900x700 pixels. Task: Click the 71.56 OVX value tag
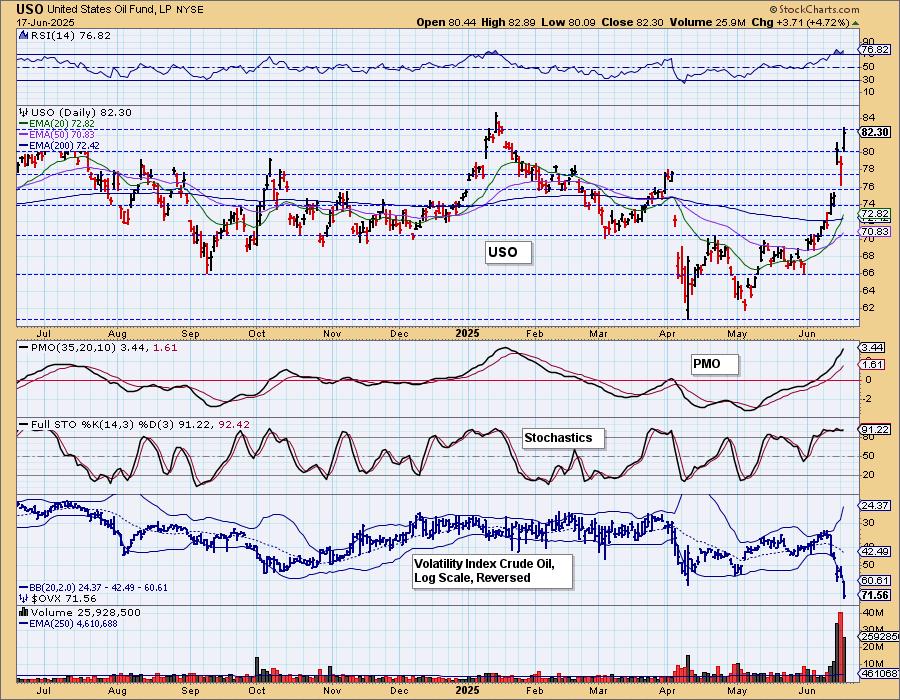(876, 595)
